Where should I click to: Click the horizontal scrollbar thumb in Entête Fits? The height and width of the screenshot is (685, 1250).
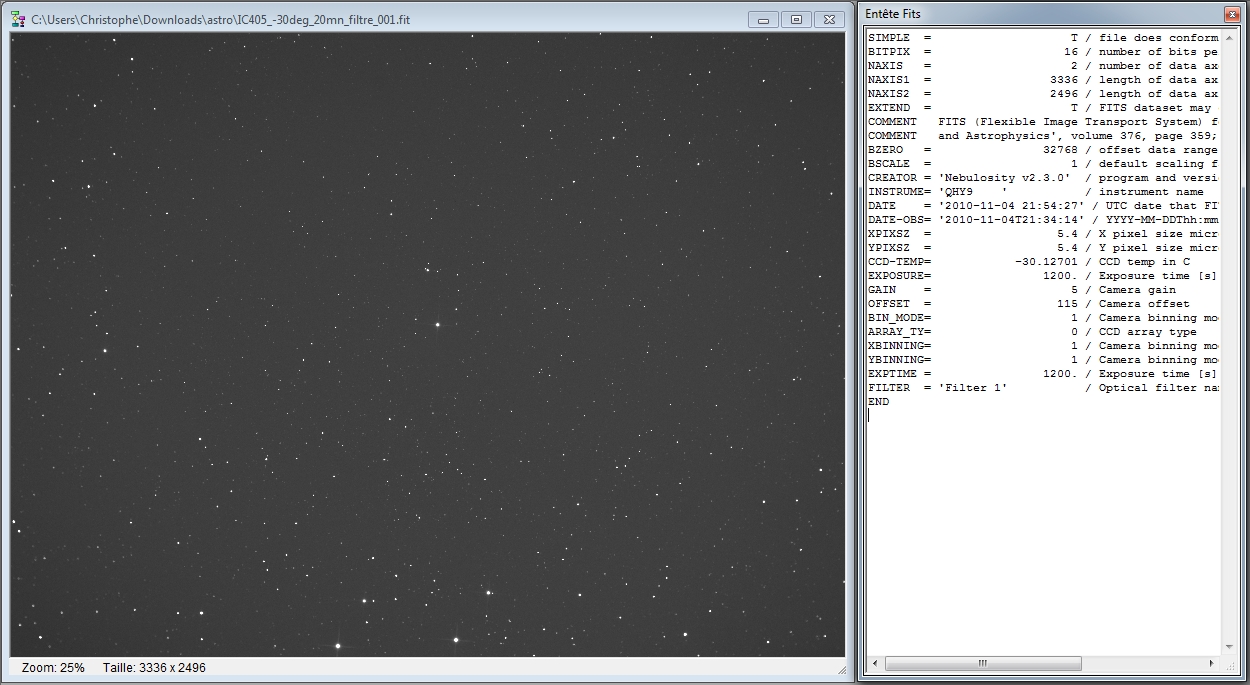pyautogui.click(x=983, y=664)
